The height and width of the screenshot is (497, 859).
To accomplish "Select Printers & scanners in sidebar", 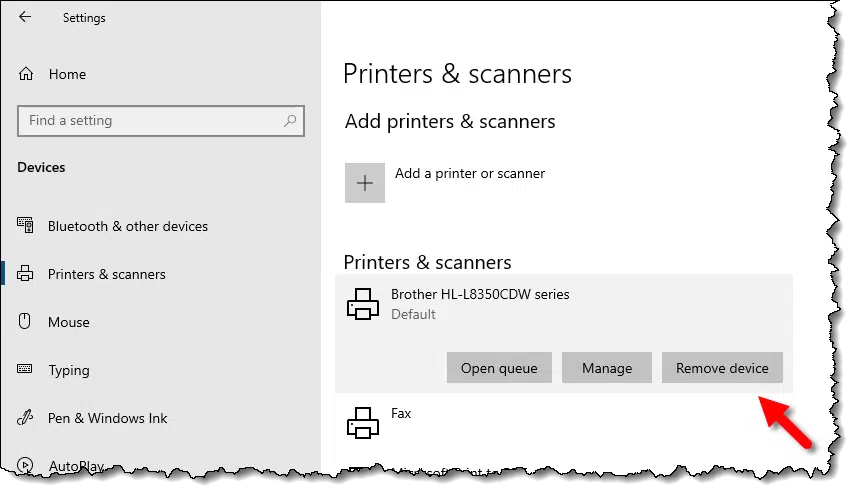I will pos(106,274).
